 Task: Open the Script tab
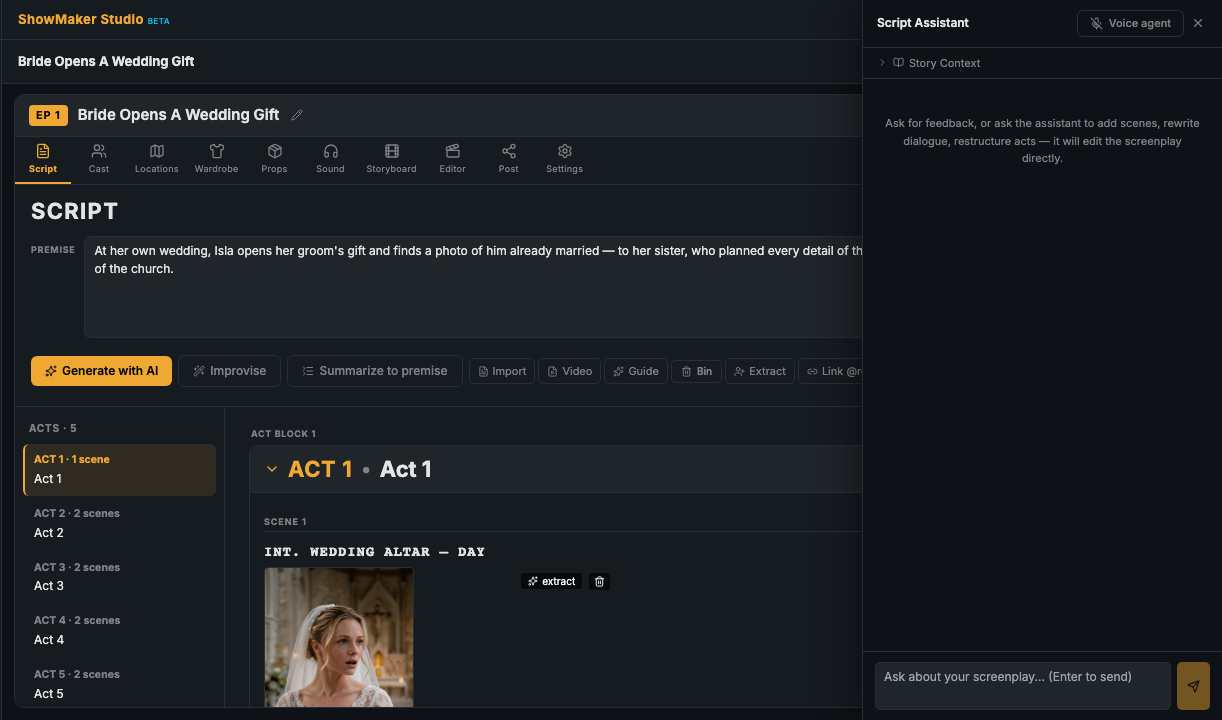click(43, 159)
